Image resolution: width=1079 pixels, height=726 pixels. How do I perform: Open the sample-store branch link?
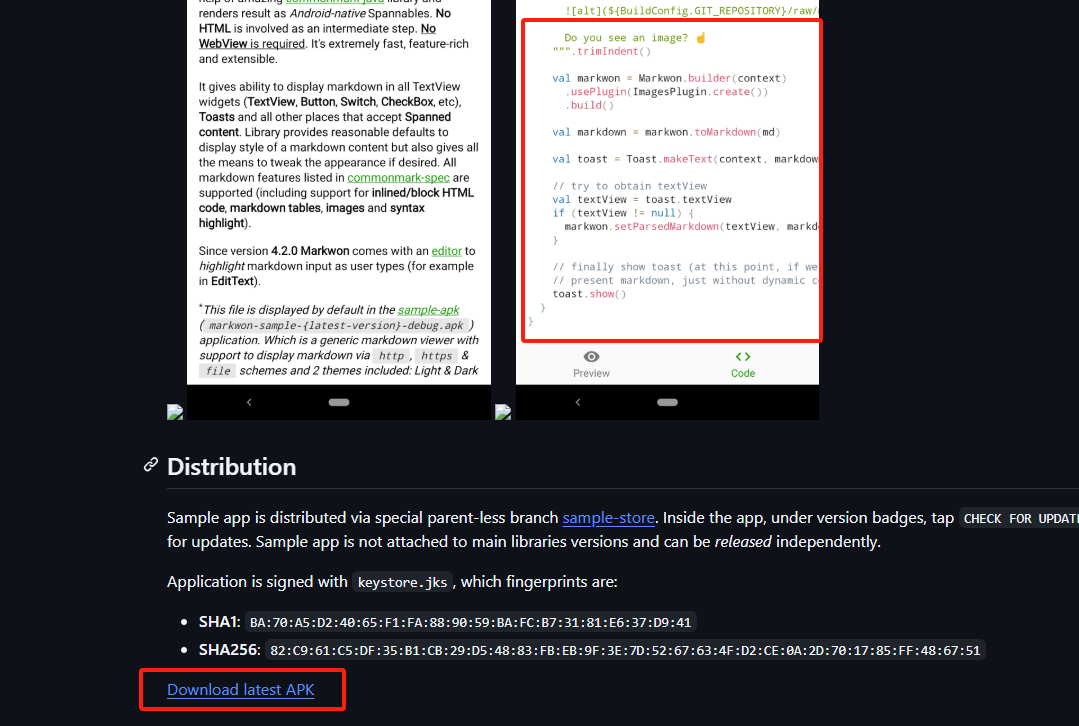pos(608,517)
